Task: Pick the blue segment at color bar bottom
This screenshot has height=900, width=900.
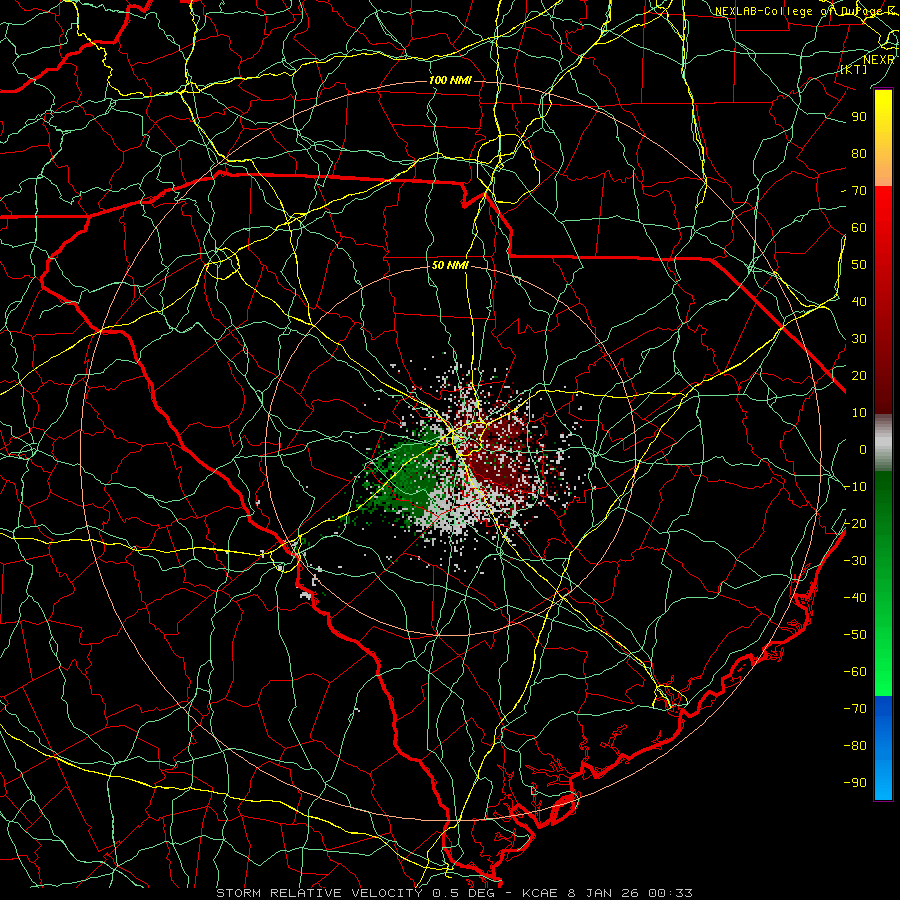Action: click(883, 748)
